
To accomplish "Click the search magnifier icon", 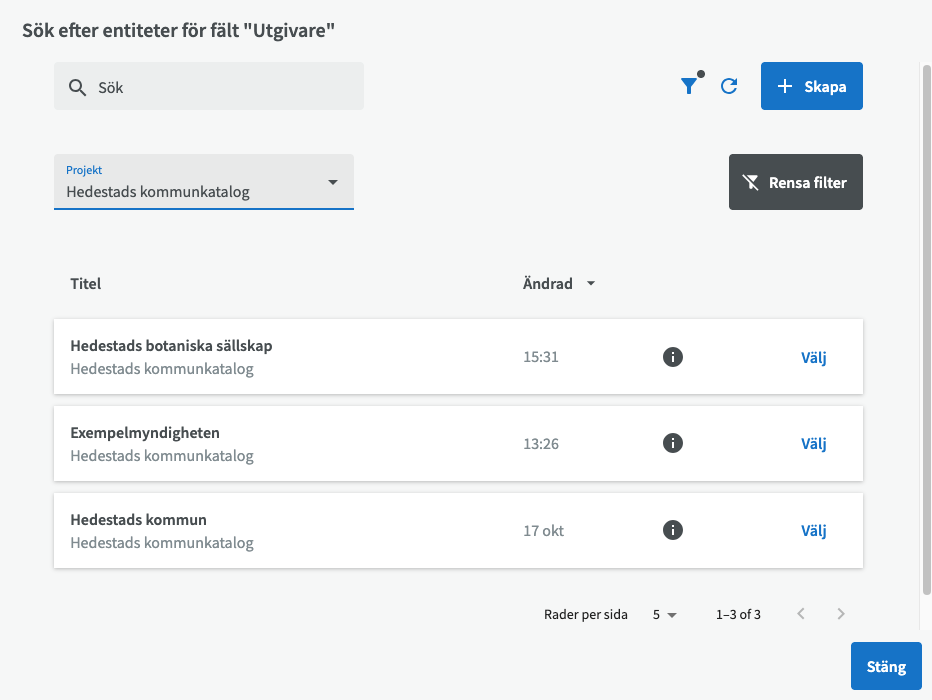I will (77, 87).
